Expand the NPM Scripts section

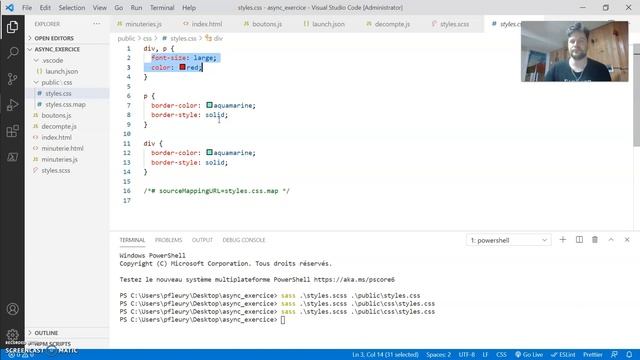pyautogui.click(x=52, y=344)
